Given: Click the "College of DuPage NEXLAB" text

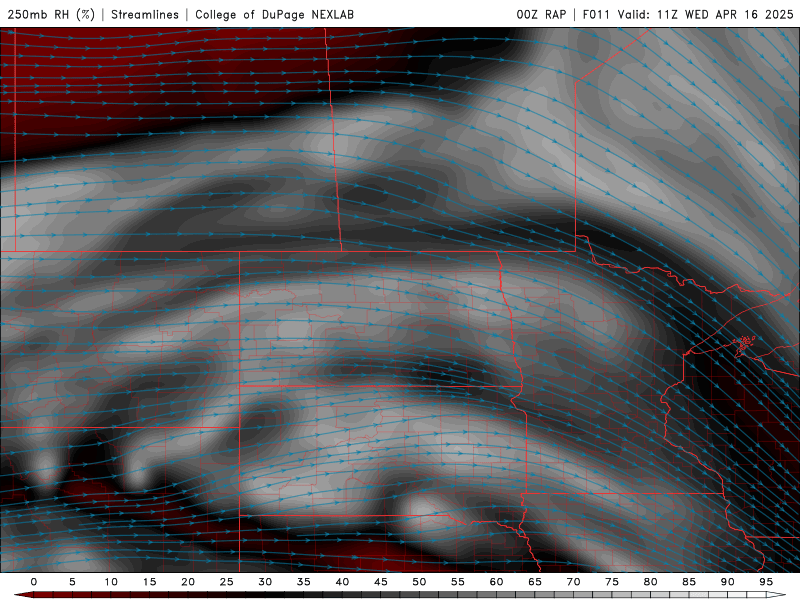Looking at the screenshot, I should click(x=274, y=14).
